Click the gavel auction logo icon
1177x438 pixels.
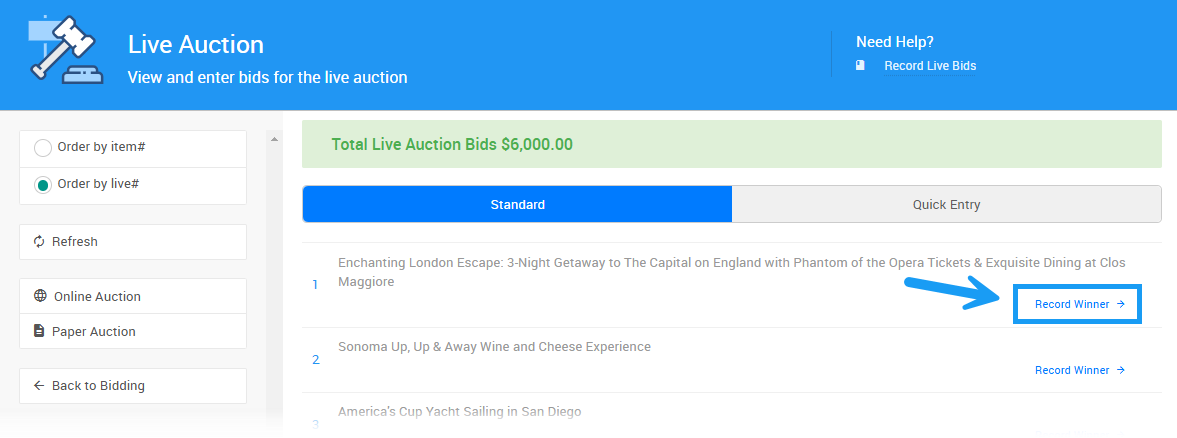click(64, 50)
